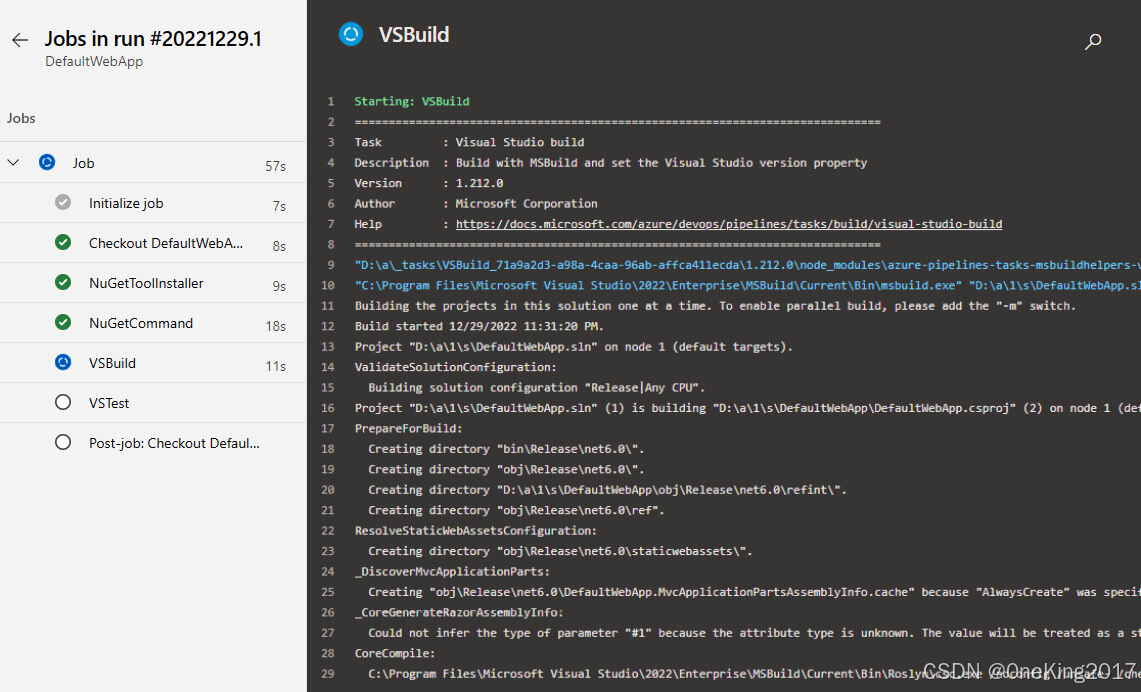Image resolution: width=1141 pixels, height=692 pixels.
Task: Click log line 'Building solution configuration "Release|Any CPU"'
Action: coord(536,387)
